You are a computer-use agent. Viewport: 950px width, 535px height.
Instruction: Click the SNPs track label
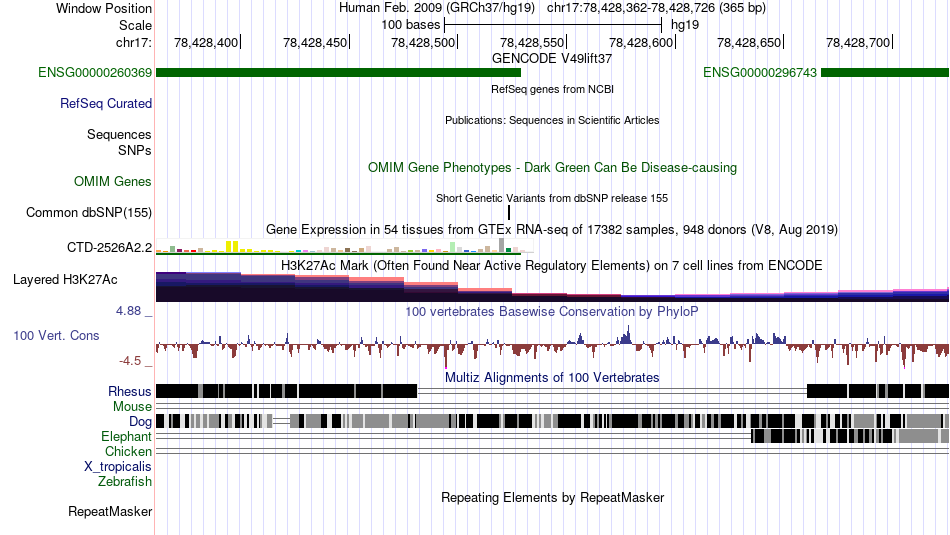135,150
